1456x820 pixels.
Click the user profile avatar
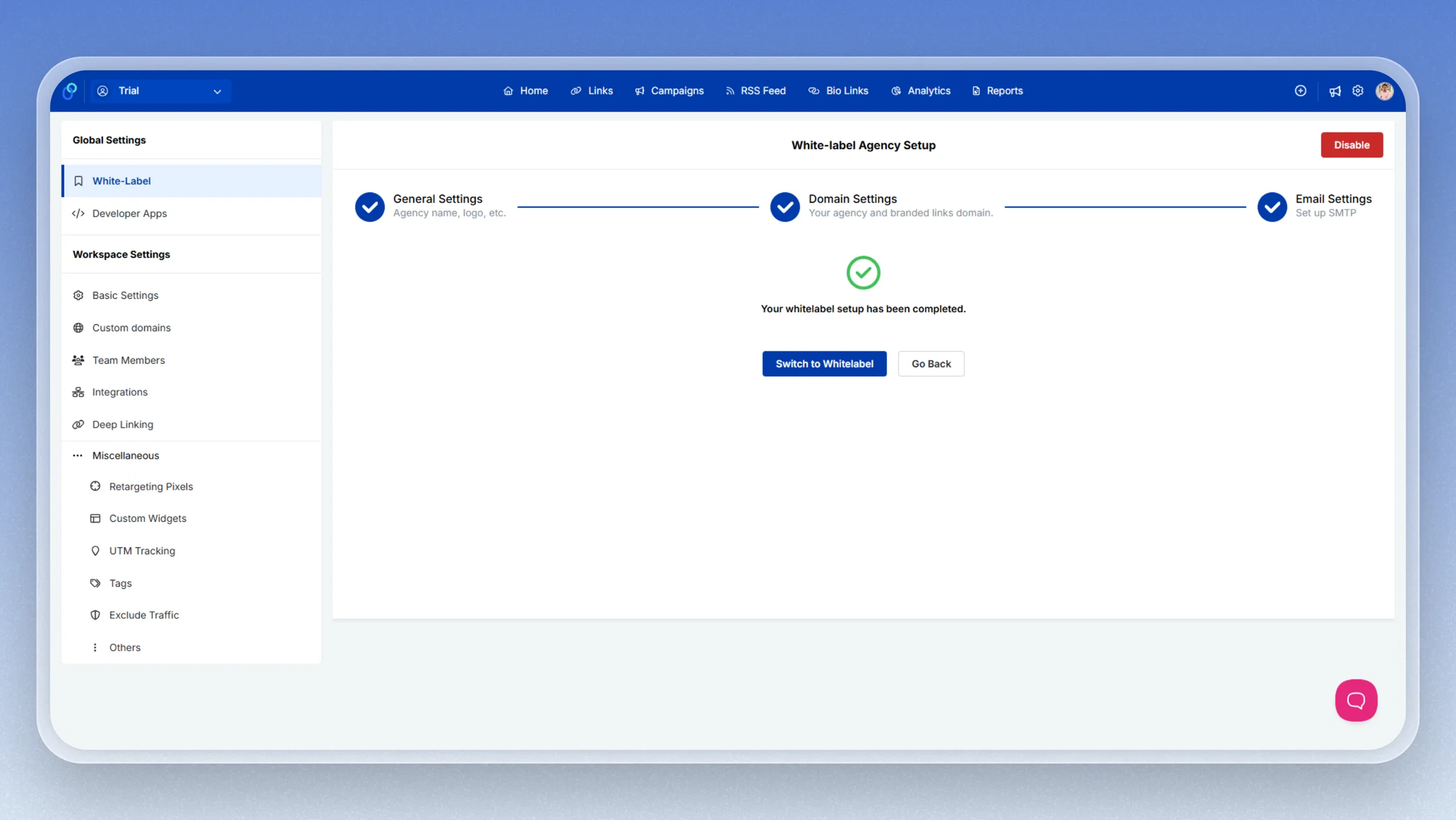point(1384,90)
